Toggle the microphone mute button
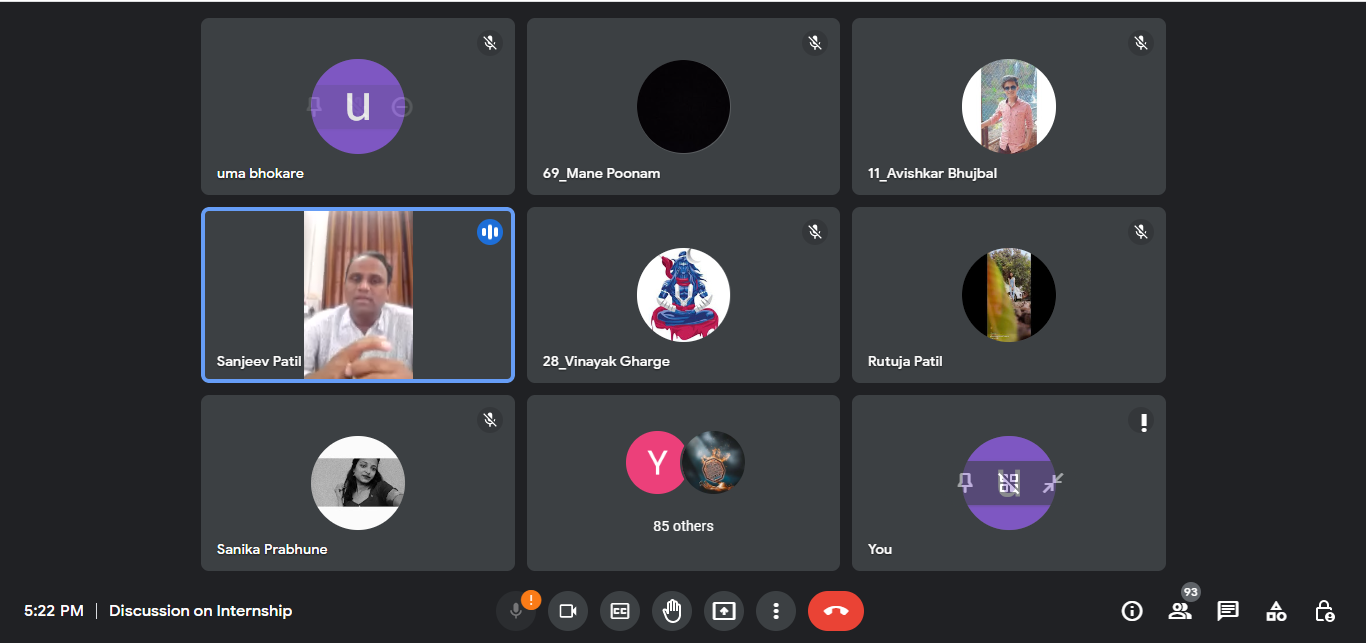This screenshot has width=1366, height=643. tap(516, 611)
